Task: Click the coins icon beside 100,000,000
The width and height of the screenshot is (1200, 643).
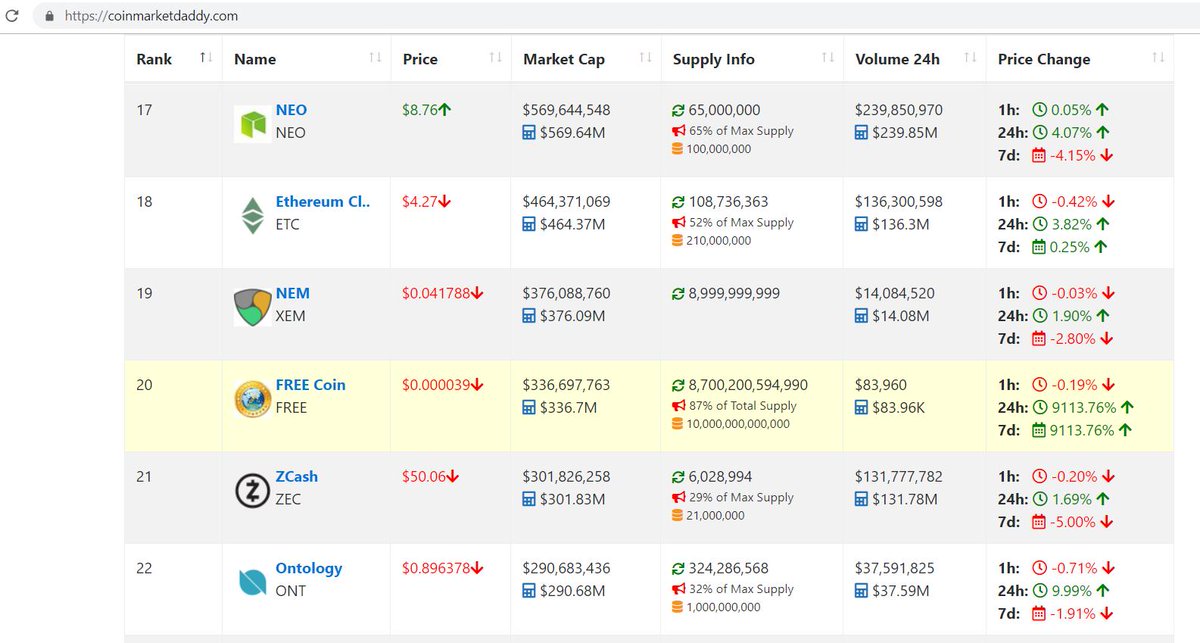Action: click(x=678, y=149)
